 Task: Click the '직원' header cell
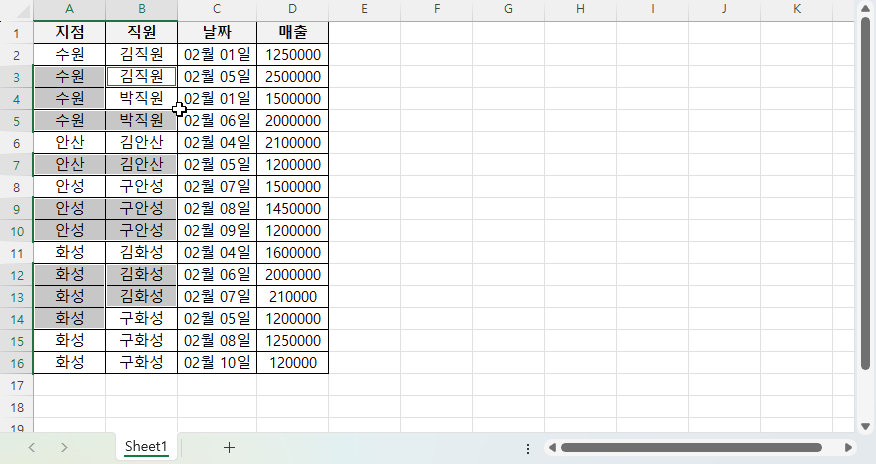(x=141, y=32)
